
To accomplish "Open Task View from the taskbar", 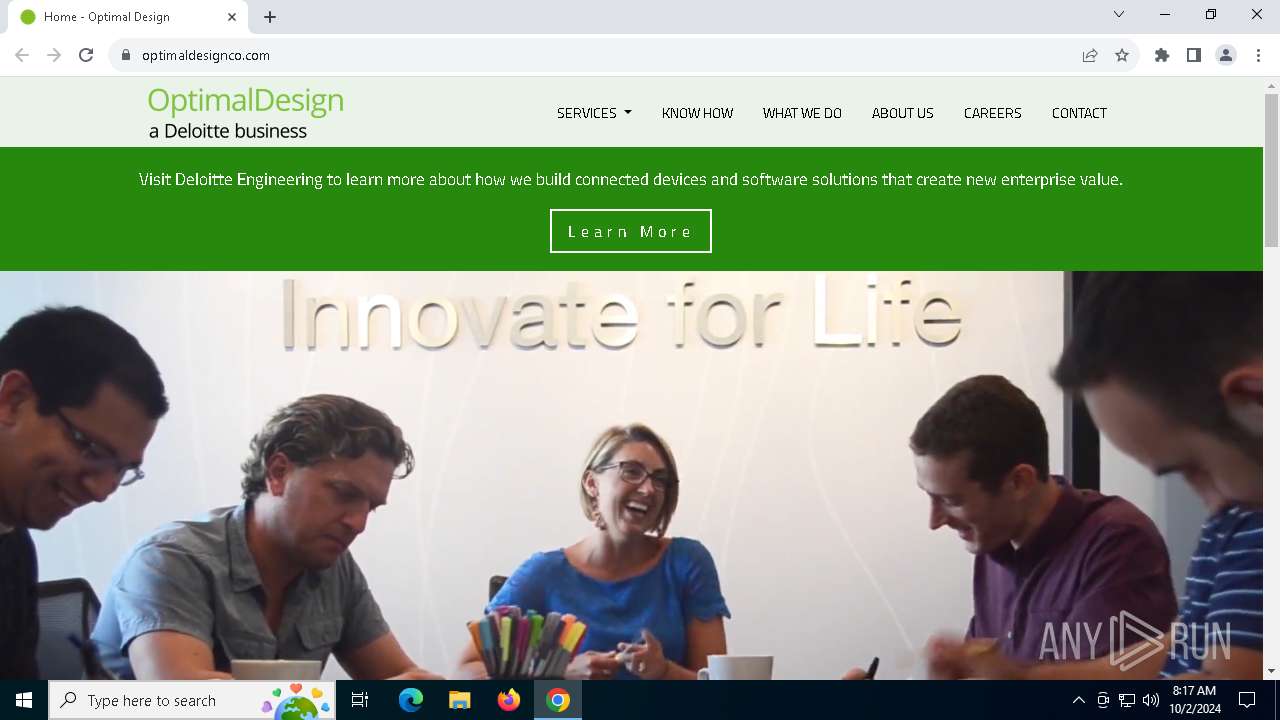I will click(x=360, y=700).
